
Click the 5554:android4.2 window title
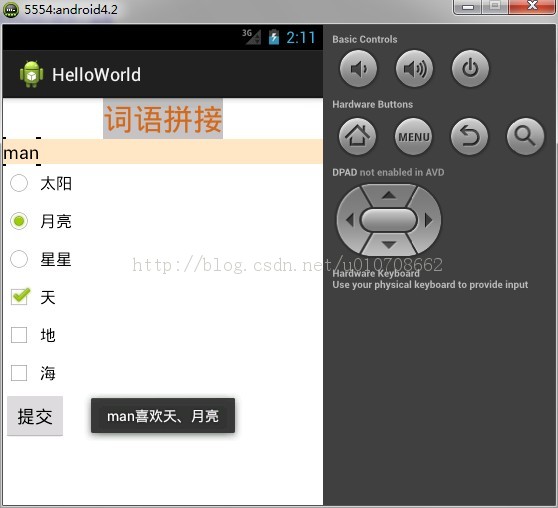[71, 10]
